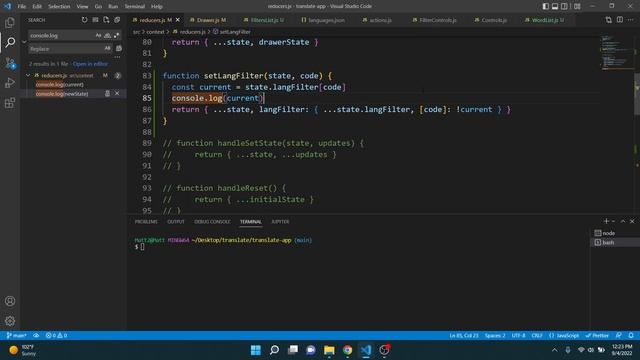Split the editor to the right
This screenshot has height=360, width=640.
click(620, 20)
